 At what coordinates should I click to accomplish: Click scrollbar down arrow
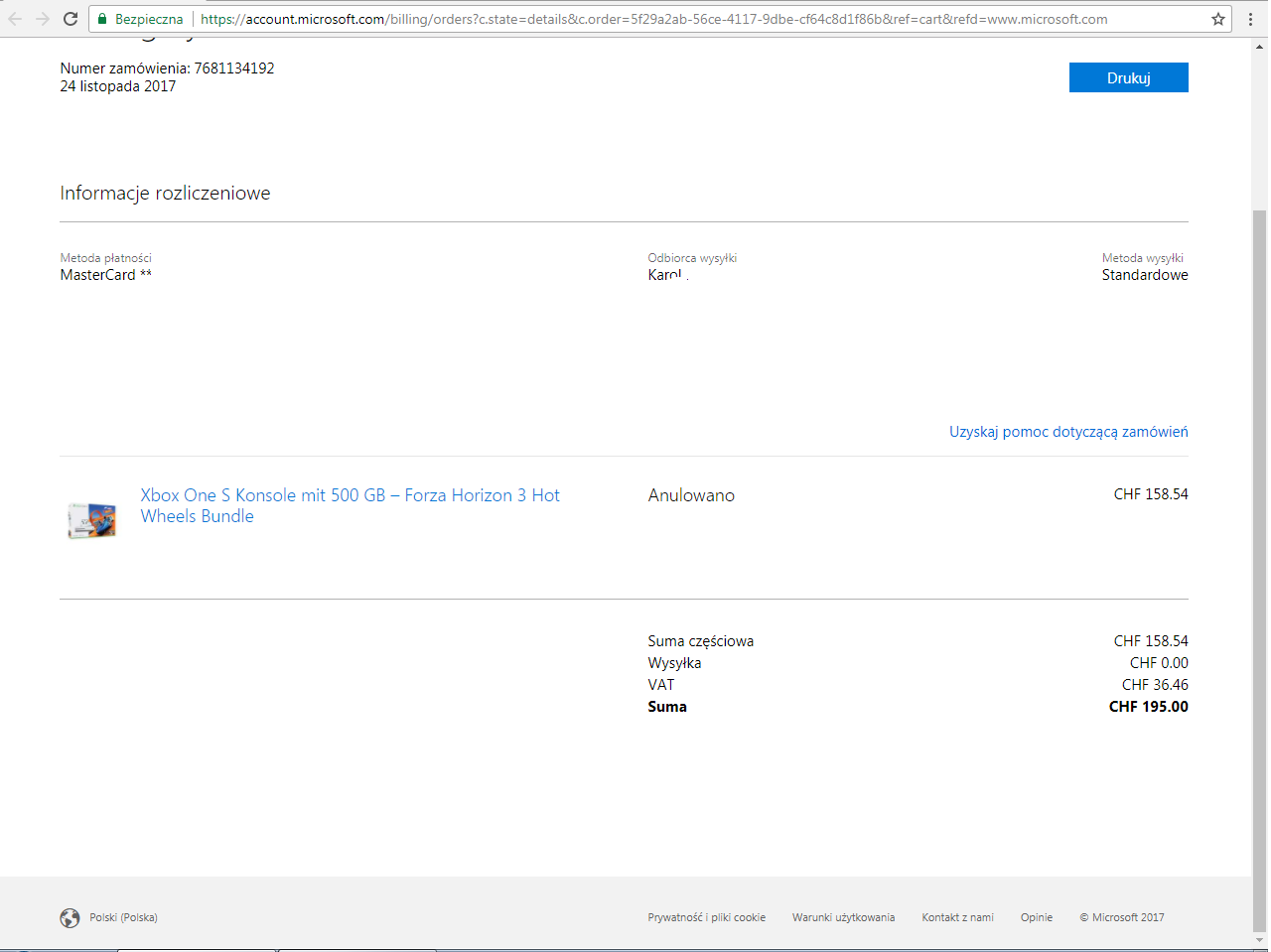point(1260,940)
